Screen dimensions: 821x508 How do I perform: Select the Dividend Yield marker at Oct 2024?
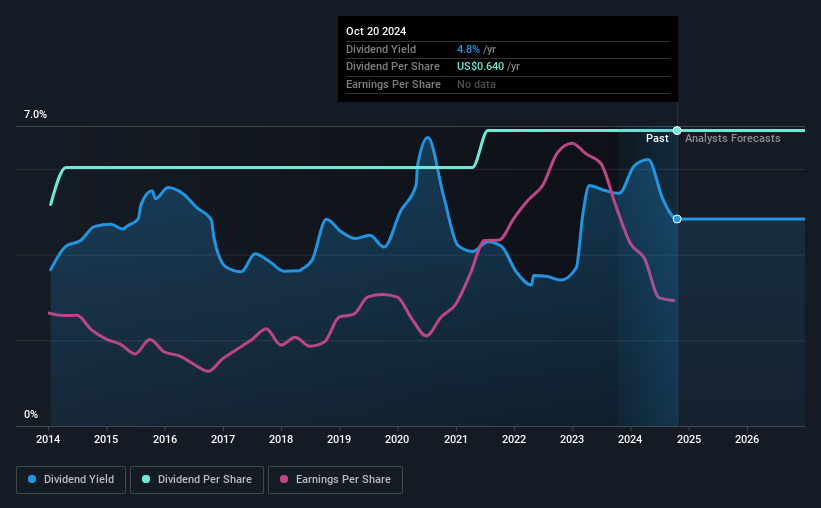tap(677, 219)
